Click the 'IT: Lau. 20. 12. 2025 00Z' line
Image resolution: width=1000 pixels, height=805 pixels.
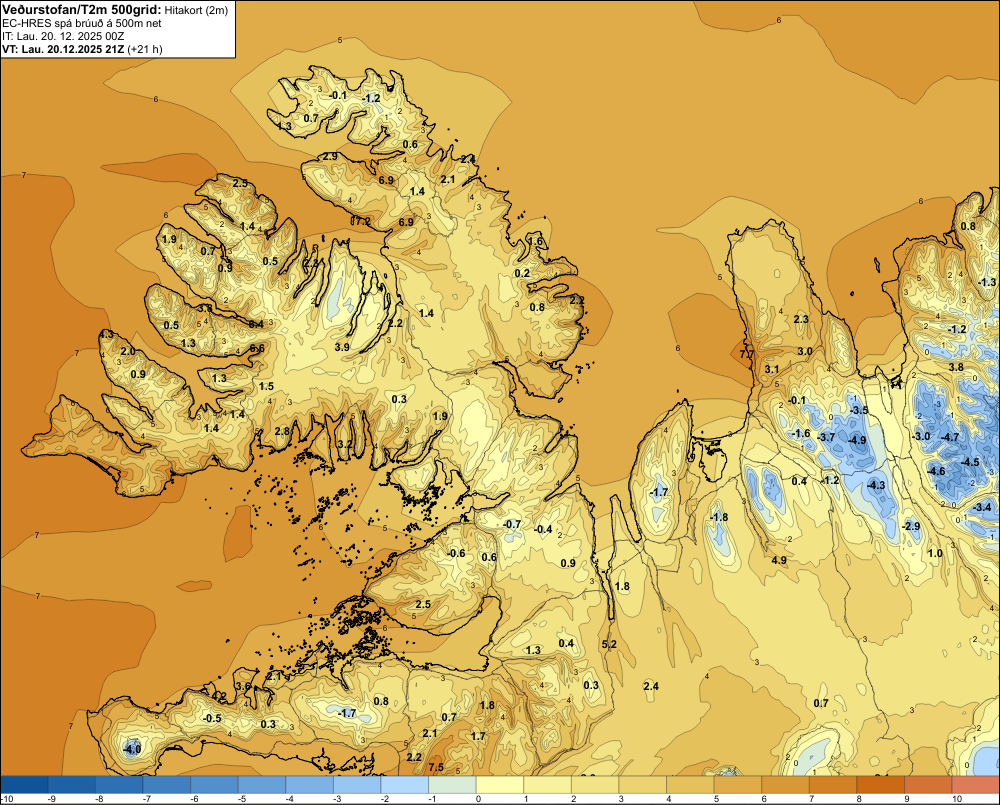click(x=64, y=36)
